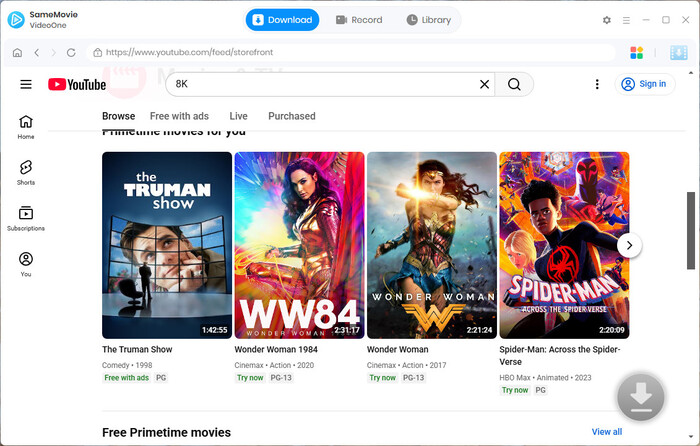This screenshot has height=446, width=700.
Task: Click the page vertical scrollbar thumb
Action: (x=691, y=230)
